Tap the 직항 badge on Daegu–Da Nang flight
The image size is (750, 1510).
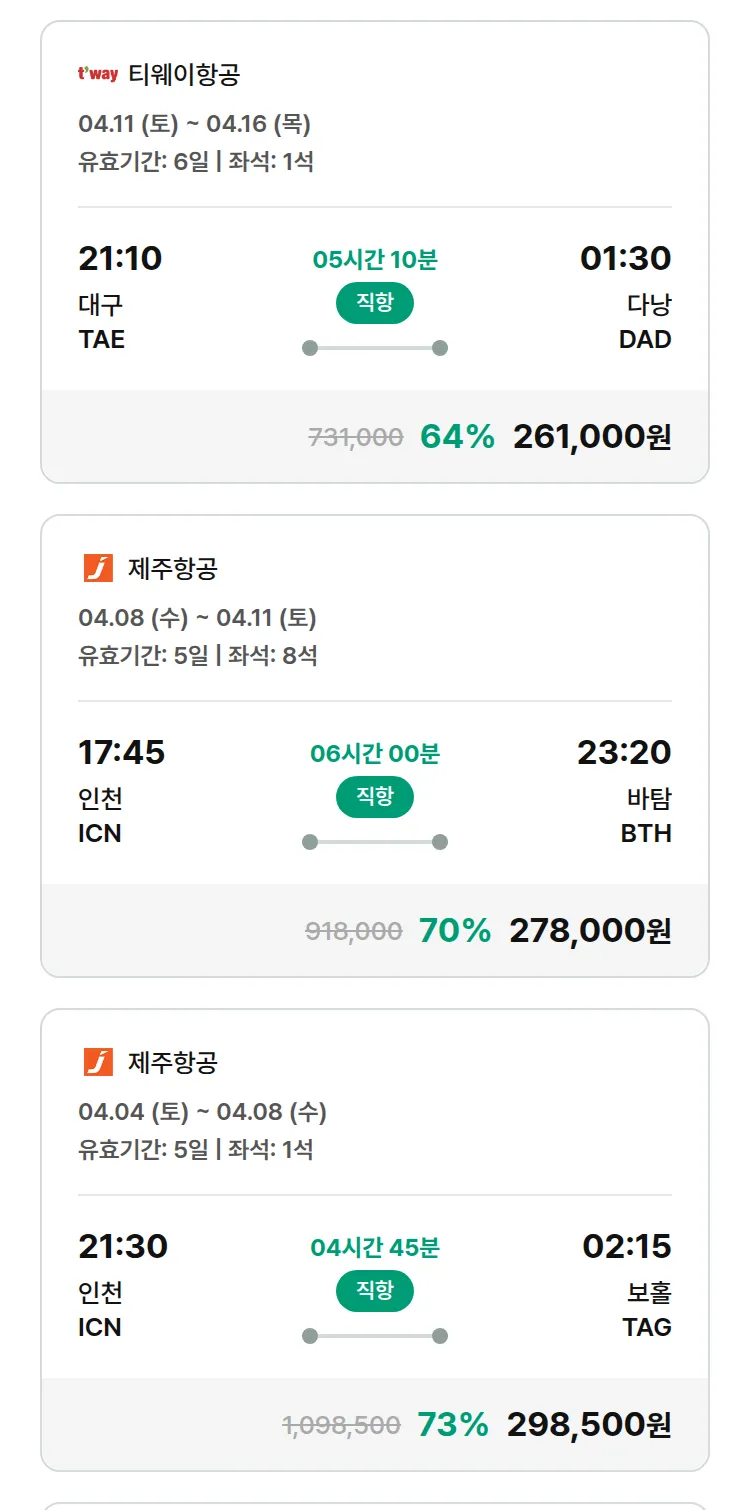tap(375, 303)
